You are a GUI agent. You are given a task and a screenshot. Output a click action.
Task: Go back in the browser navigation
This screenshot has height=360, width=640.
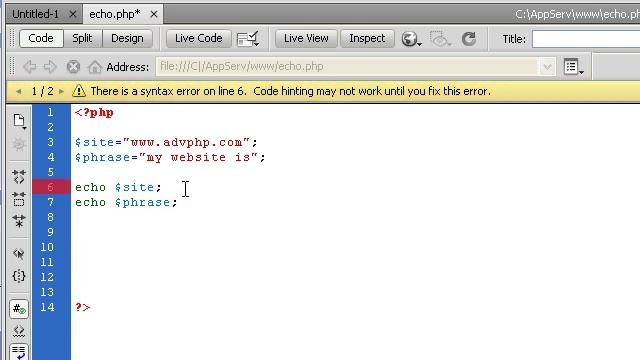click(x=29, y=67)
